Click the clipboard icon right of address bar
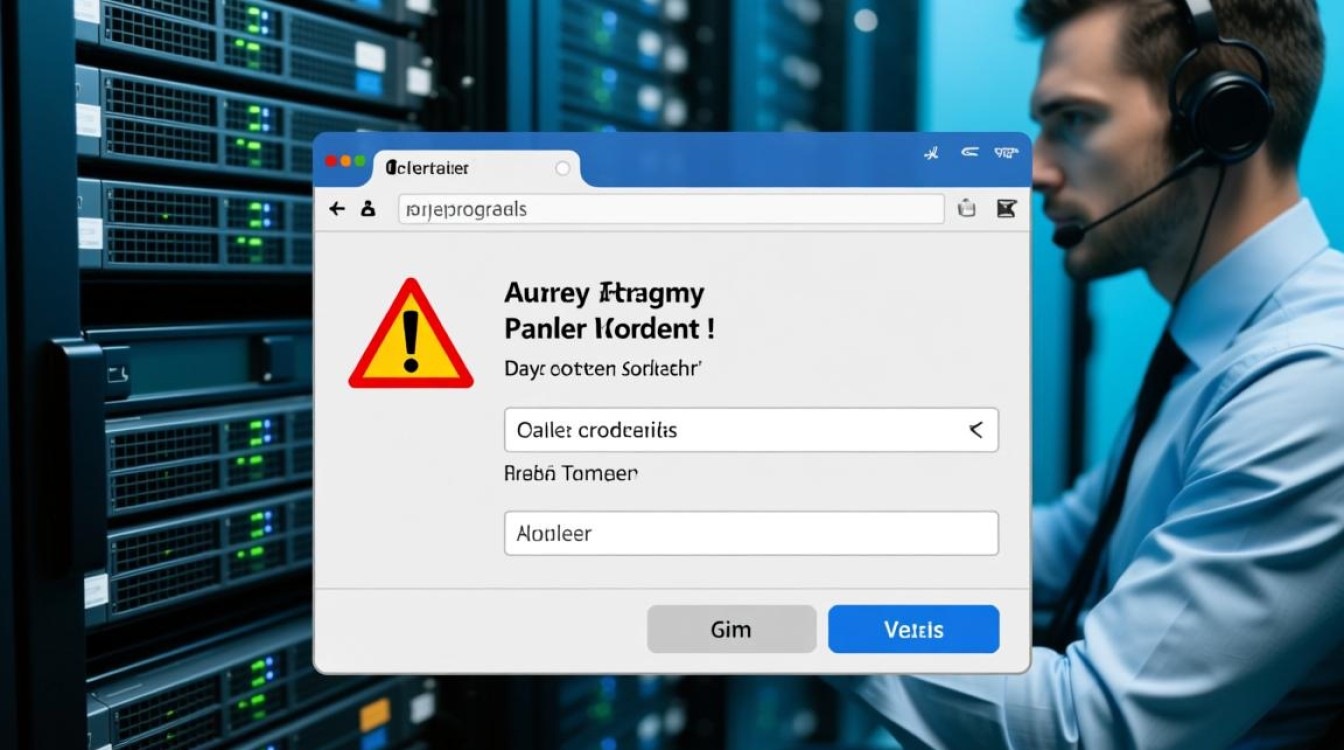Screen dimensions: 1344x750 (966, 208)
